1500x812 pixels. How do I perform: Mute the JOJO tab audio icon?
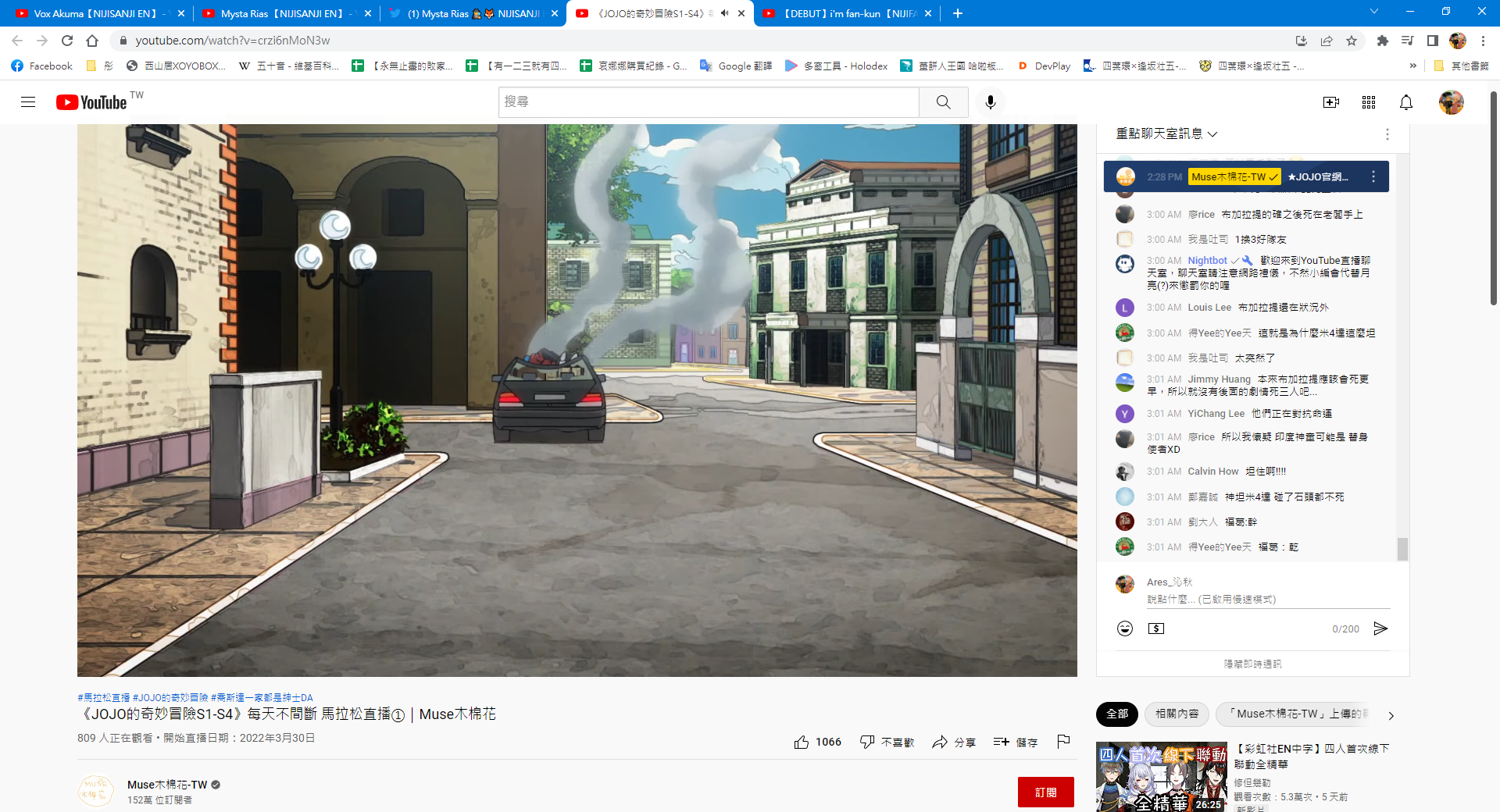724,13
